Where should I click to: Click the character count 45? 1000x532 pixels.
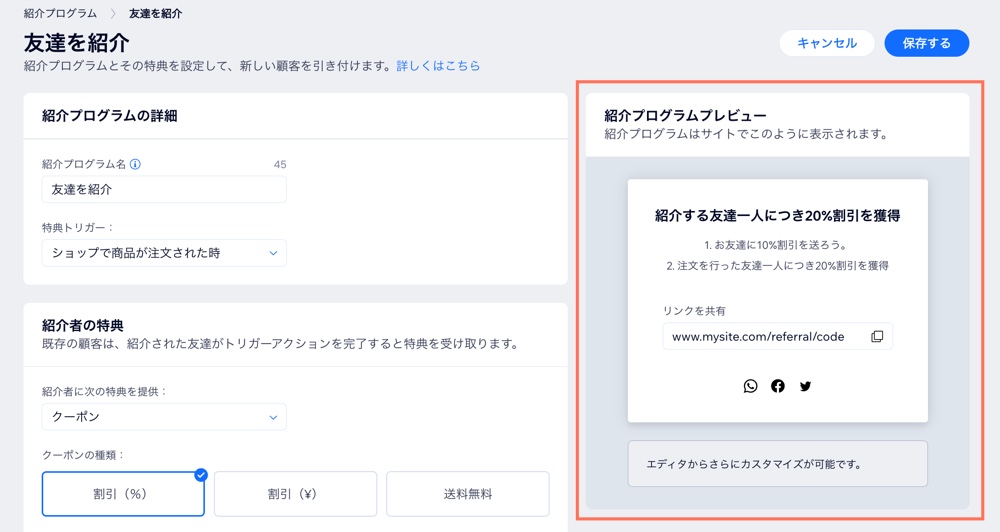pyautogui.click(x=280, y=165)
